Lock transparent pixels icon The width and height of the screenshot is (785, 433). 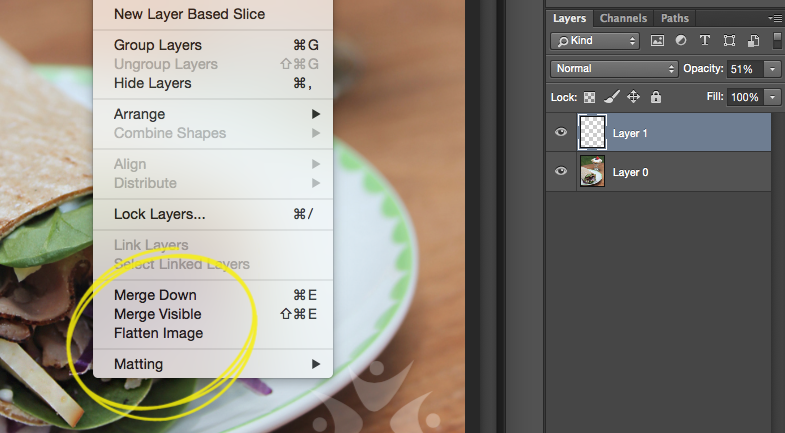[x=590, y=97]
